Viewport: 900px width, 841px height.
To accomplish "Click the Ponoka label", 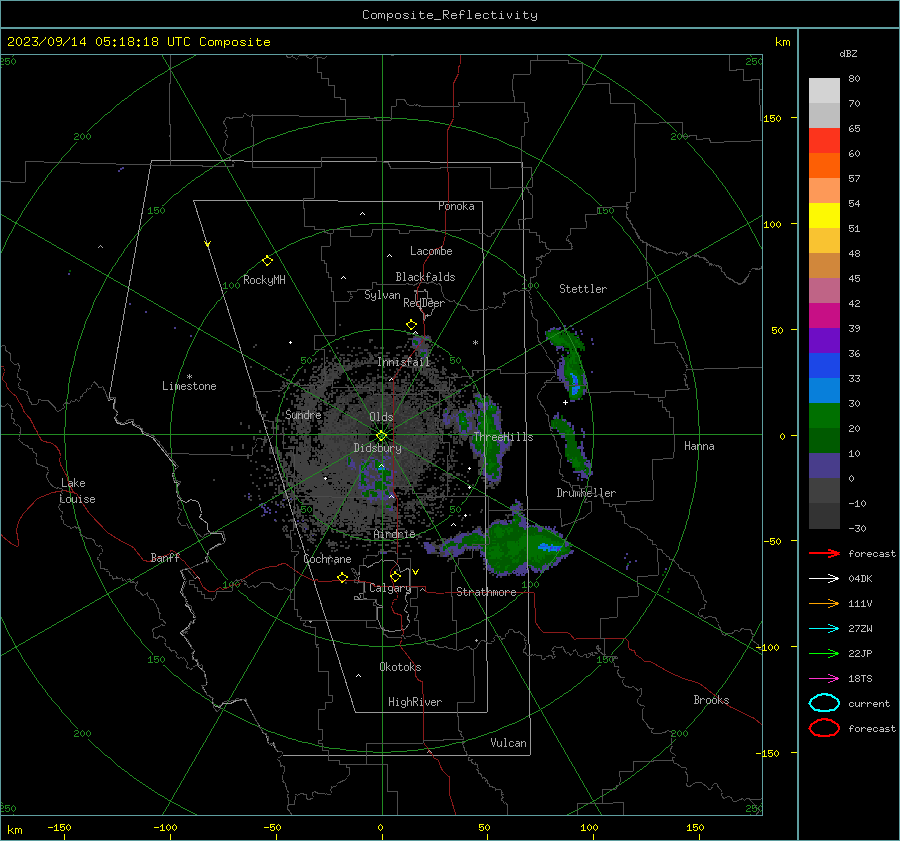I will point(456,206).
